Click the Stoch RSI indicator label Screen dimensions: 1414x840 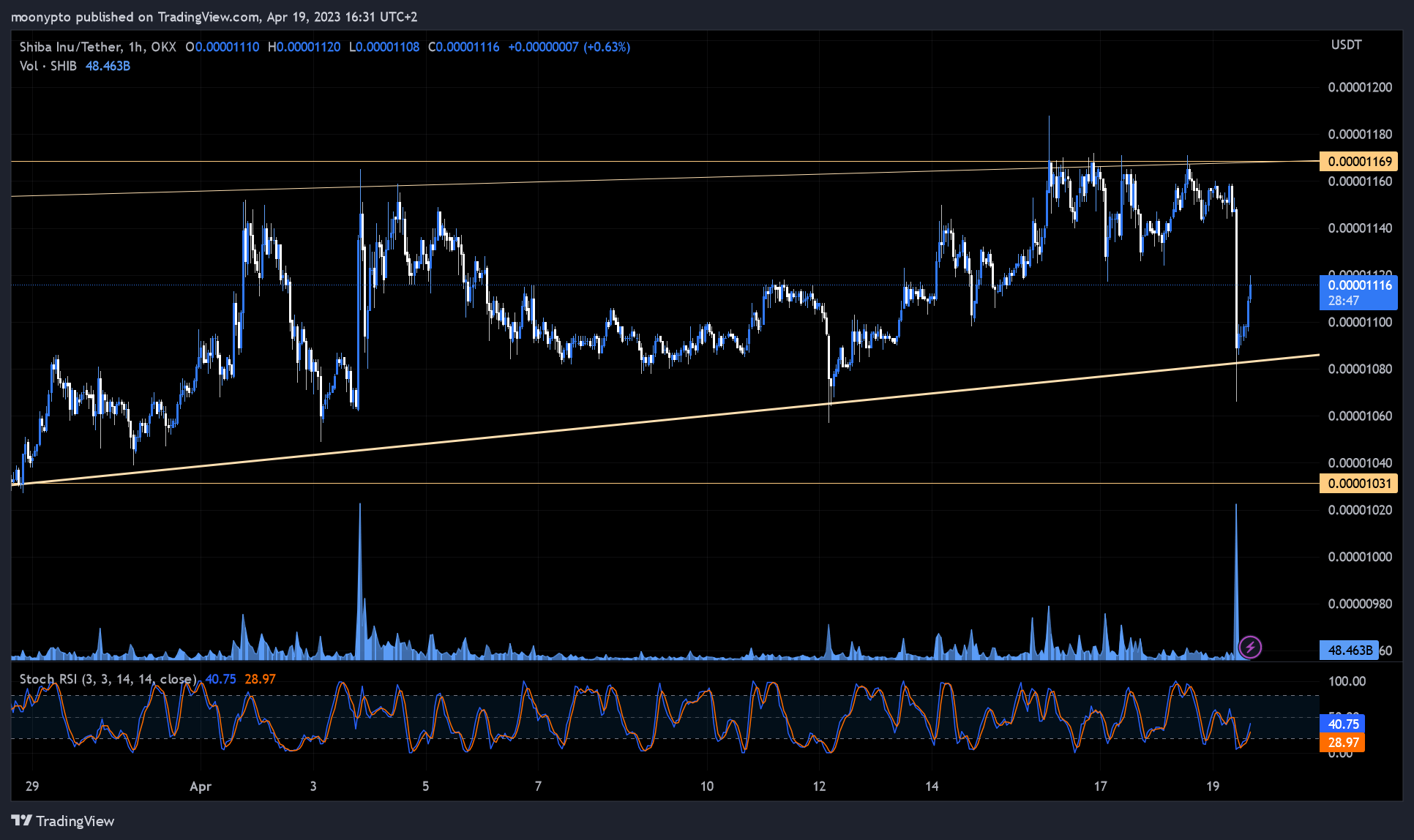coord(108,679)
